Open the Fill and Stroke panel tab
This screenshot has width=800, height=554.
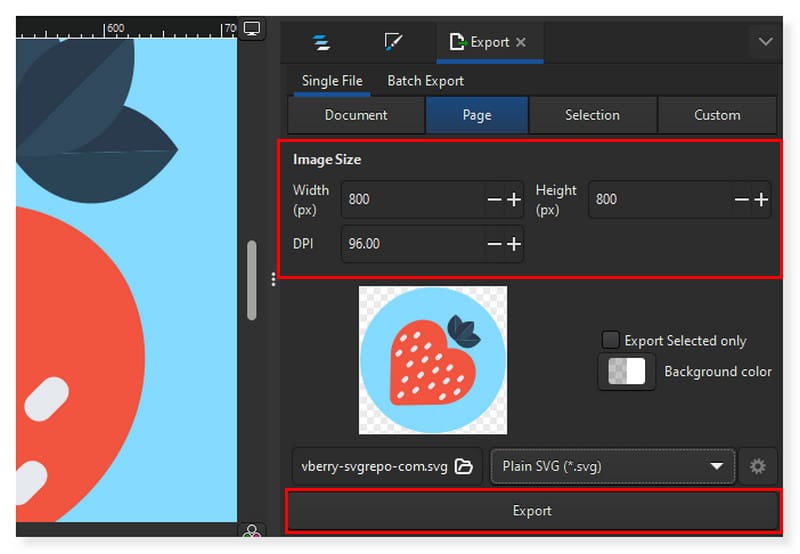(x=393, y=42)
